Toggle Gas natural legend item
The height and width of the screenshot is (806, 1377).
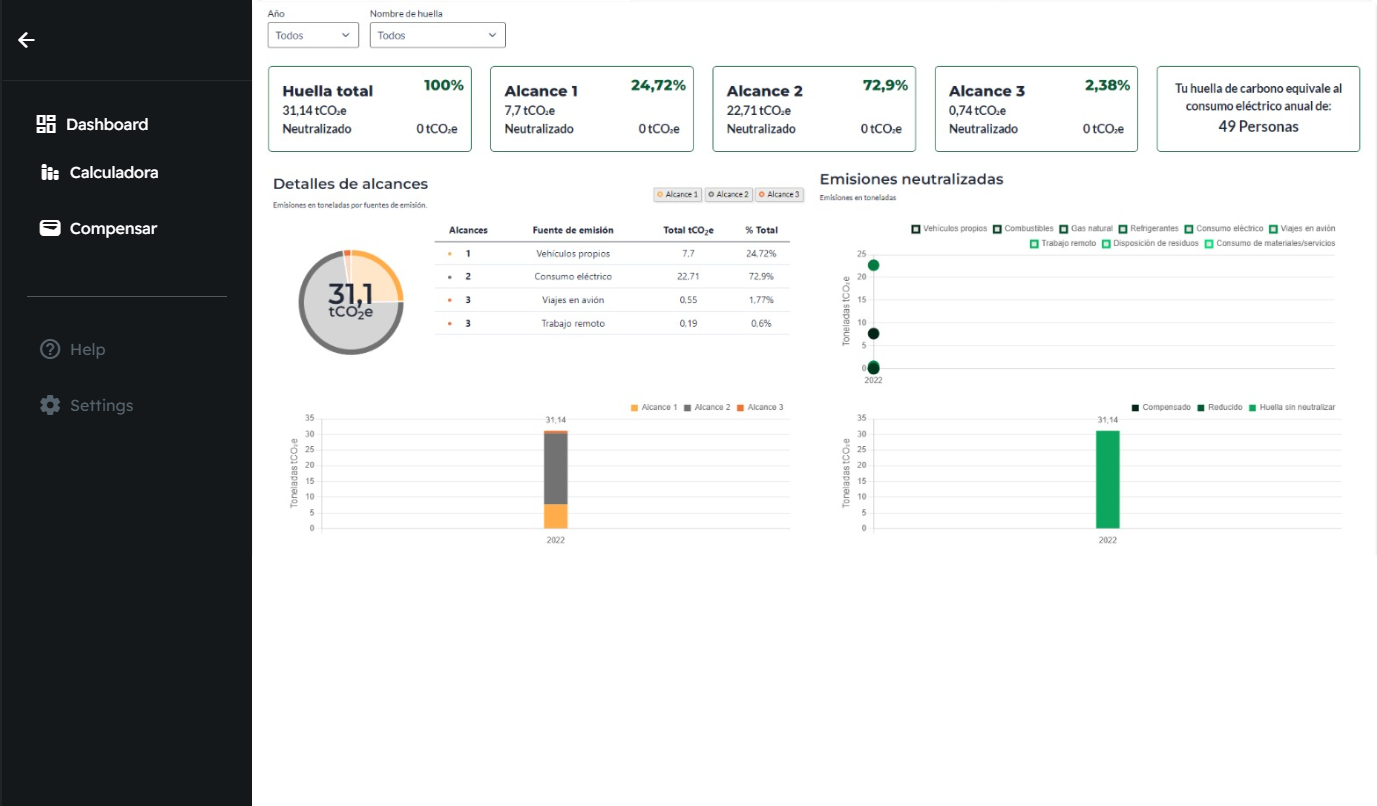1086,229
